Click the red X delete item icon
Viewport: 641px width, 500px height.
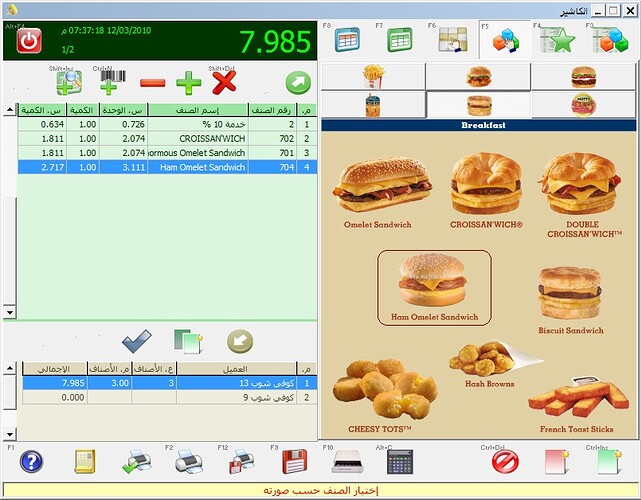tap(224, 83)
